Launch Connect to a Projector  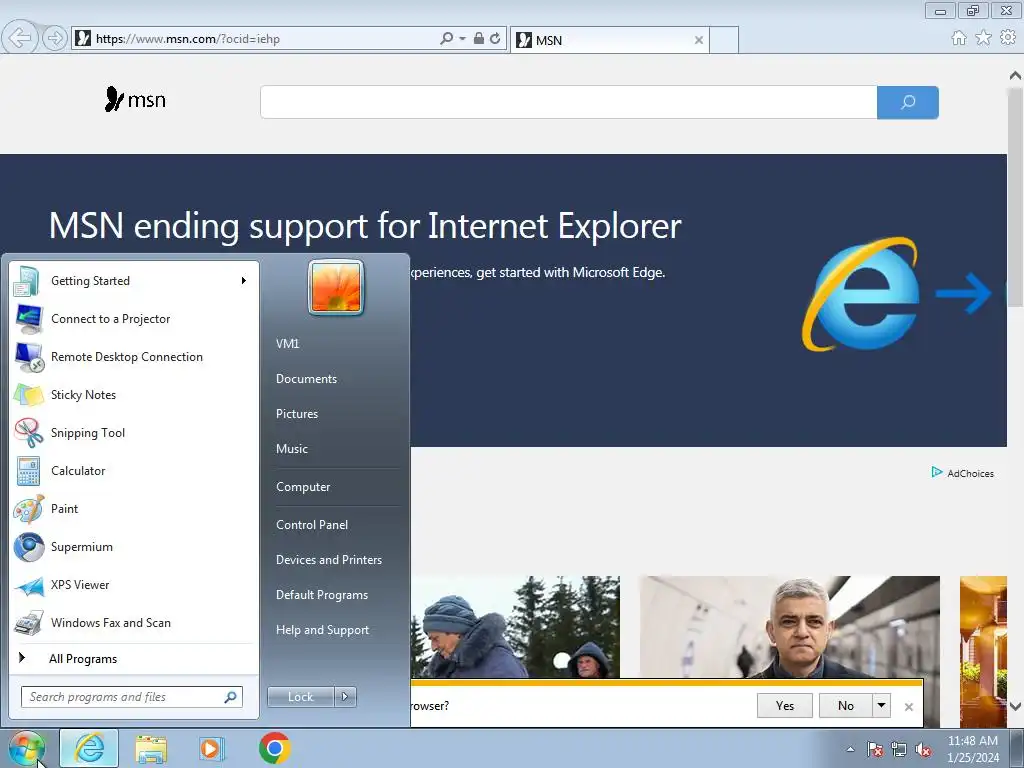(x=134, y=319)
